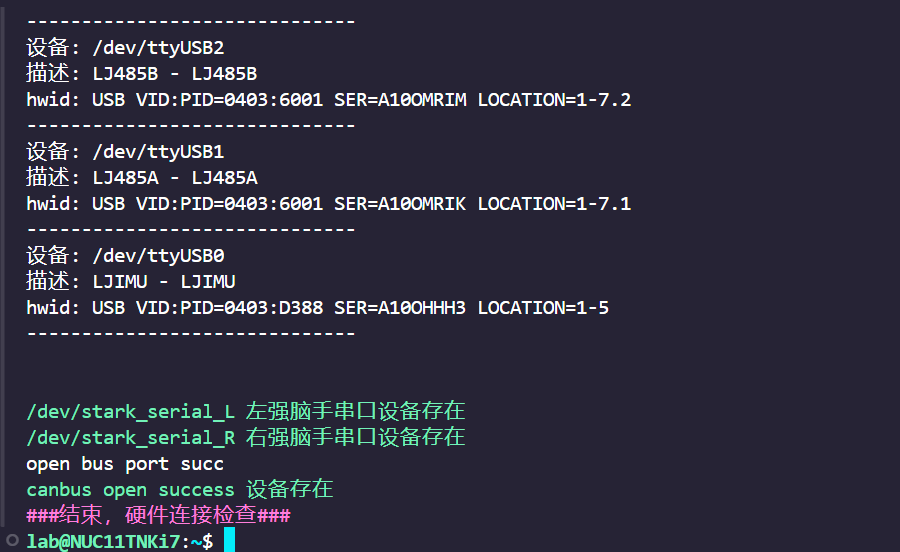900x552 pixels.
Task: Click the serial number A10OHHH3
Action: (422, 308)
